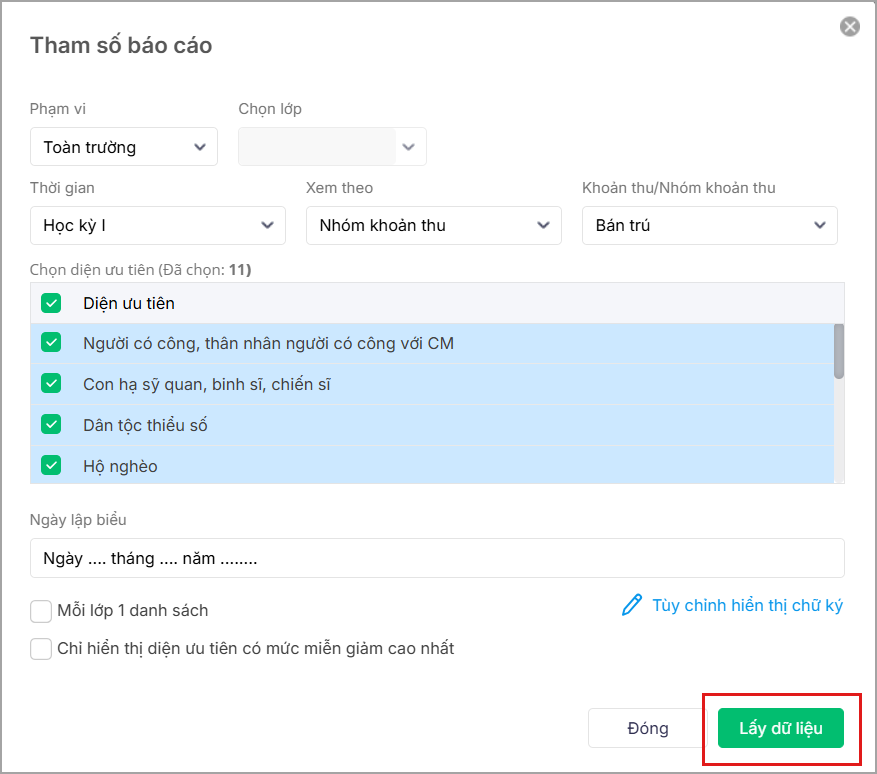Screen dimensions: 877x774
Task: Deselect the Hộ nghèo checkbox
Action: (51, 465)
